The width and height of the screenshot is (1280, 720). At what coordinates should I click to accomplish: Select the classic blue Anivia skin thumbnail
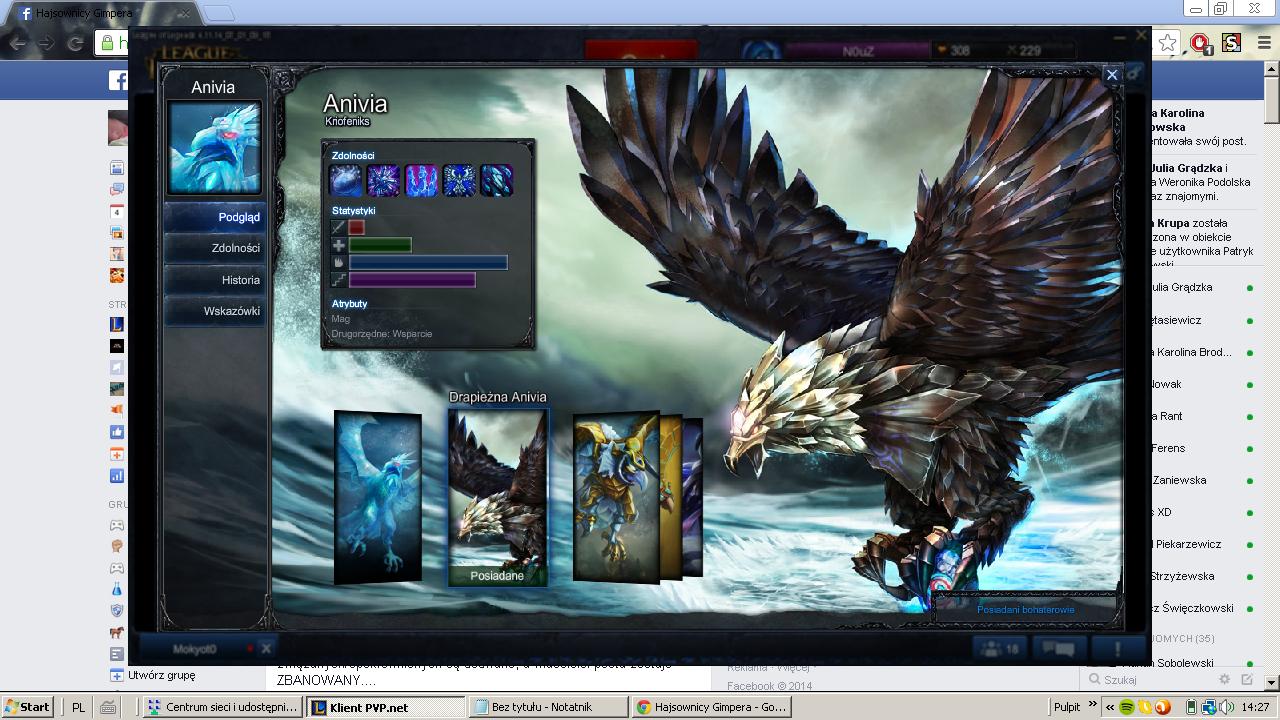(x=378, y=497)
